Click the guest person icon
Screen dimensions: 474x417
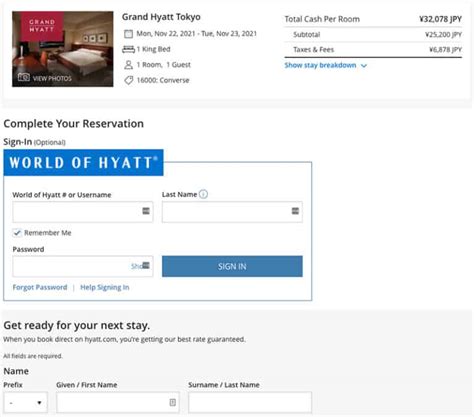pyautogui.click(x=128, y=65)
